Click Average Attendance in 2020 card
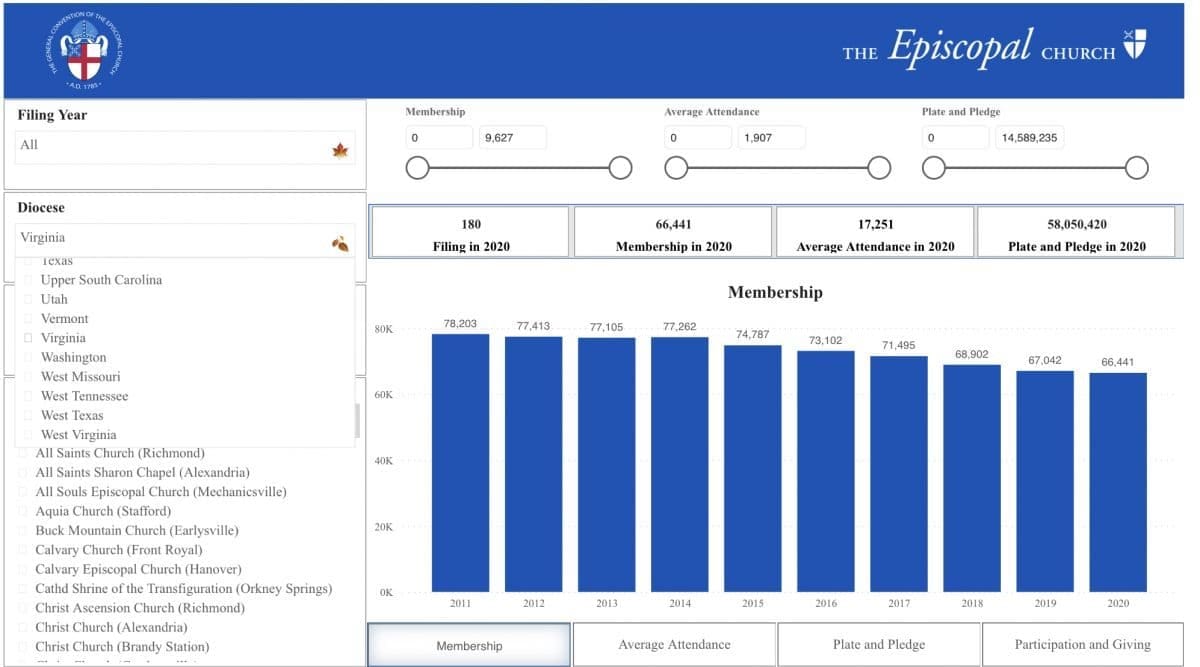The width and height of the screenshot is (1200, 667). click(875, 232)
